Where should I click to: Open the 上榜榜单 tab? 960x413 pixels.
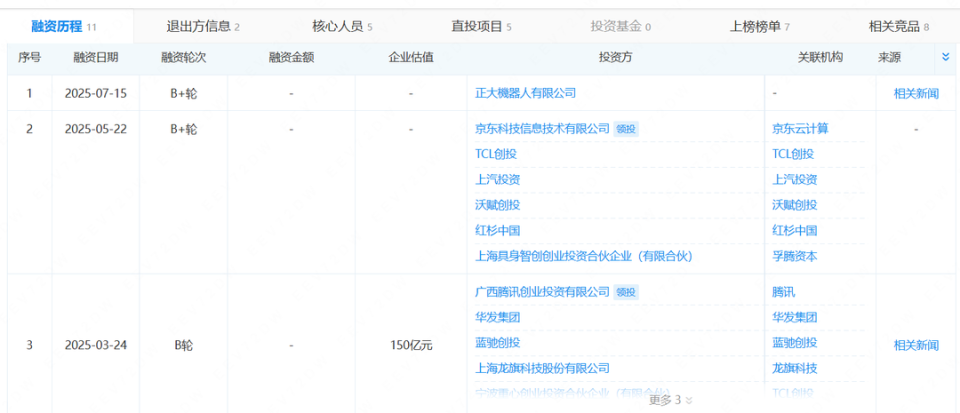[x=759, y=26]
